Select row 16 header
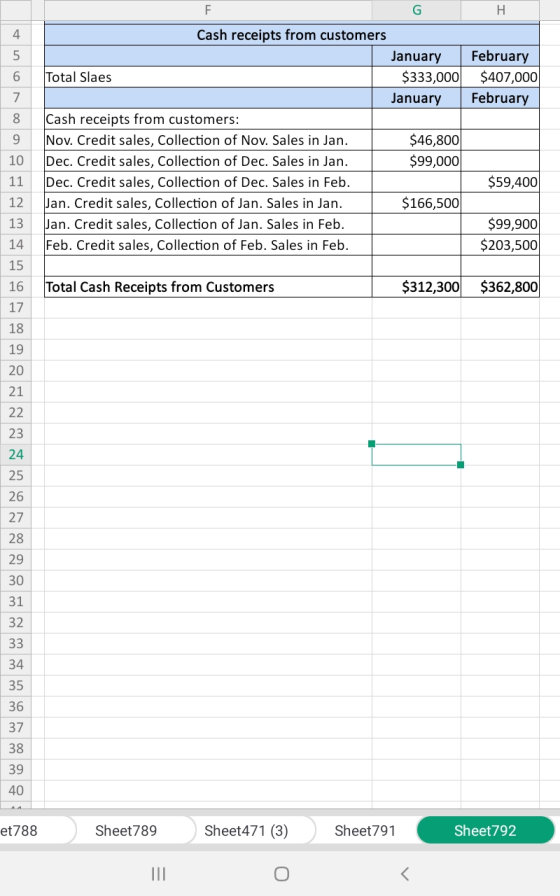The height and width of the screenshot is (896, 560). click(x=16, y=287)
